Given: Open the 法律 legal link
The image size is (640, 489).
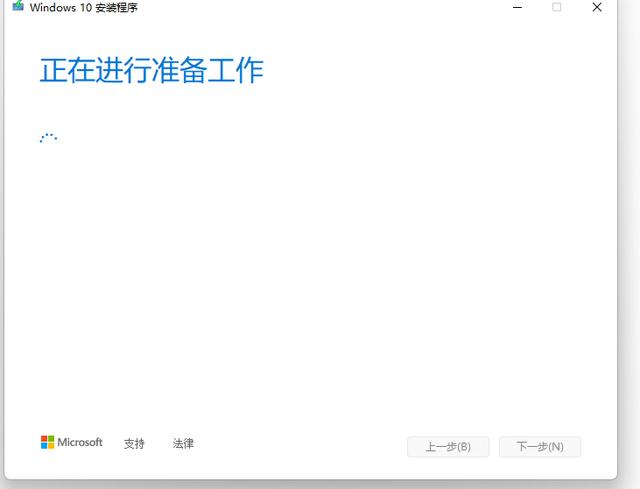Looking at the screenshot, I should point(183,443).
